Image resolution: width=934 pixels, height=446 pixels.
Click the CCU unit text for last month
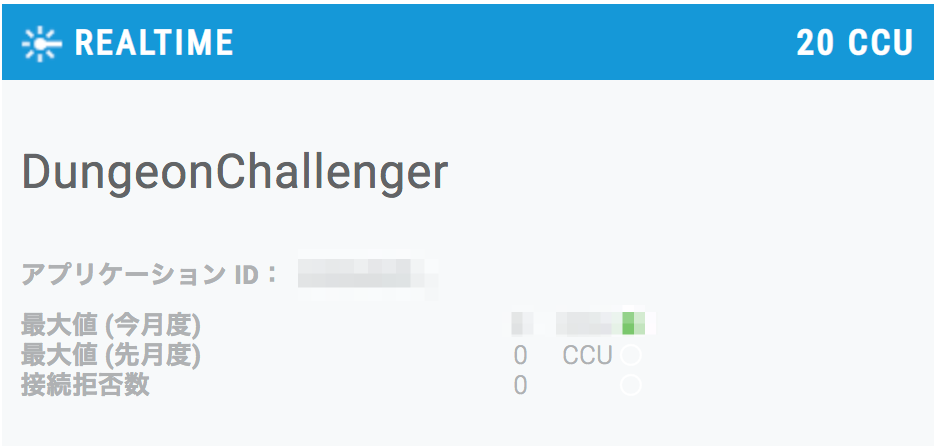[587, 355]
